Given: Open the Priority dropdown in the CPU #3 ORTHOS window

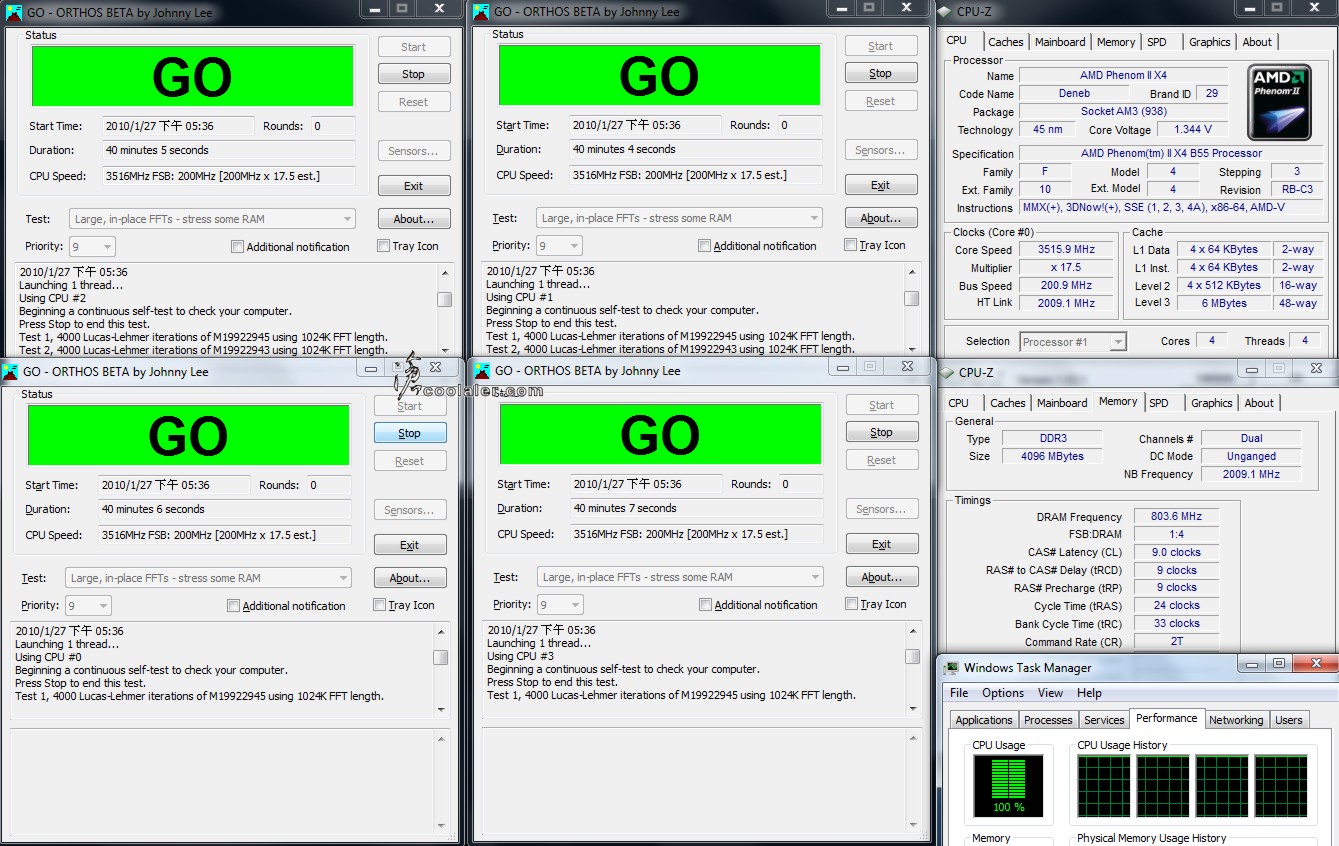Looking at the screenshot, I should (x=561, y=604).
